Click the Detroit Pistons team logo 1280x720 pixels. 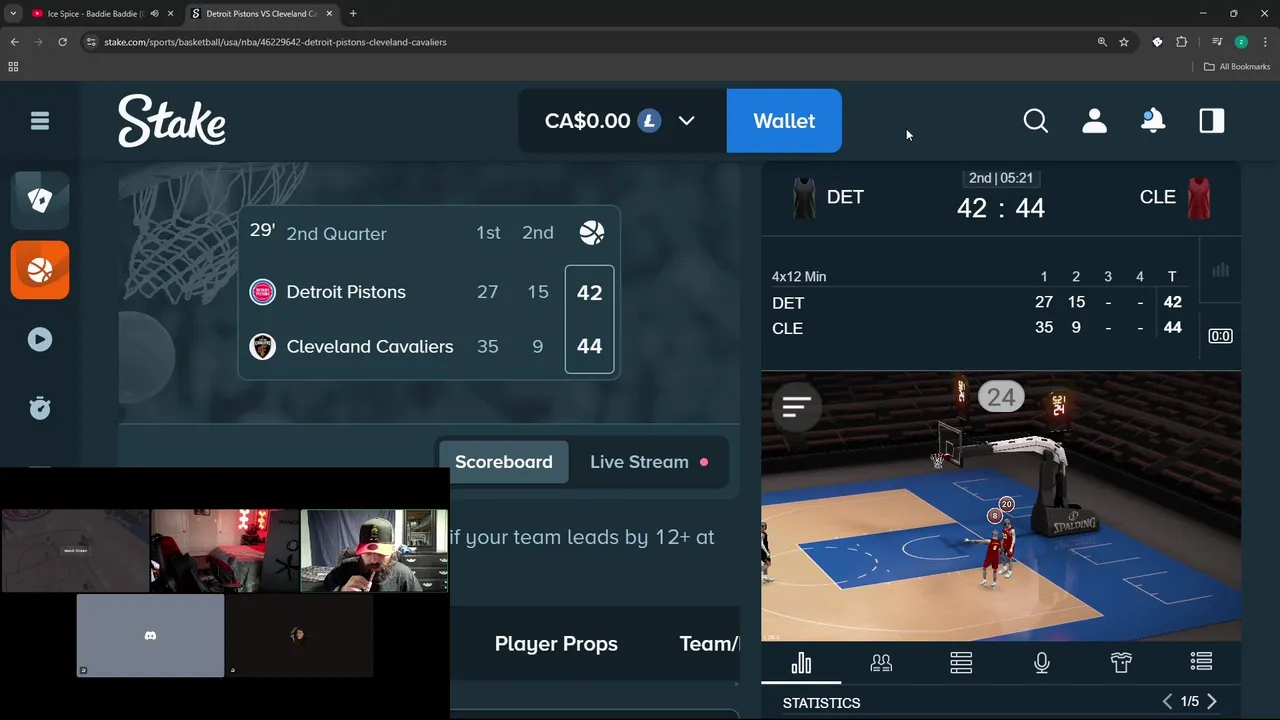262,292
